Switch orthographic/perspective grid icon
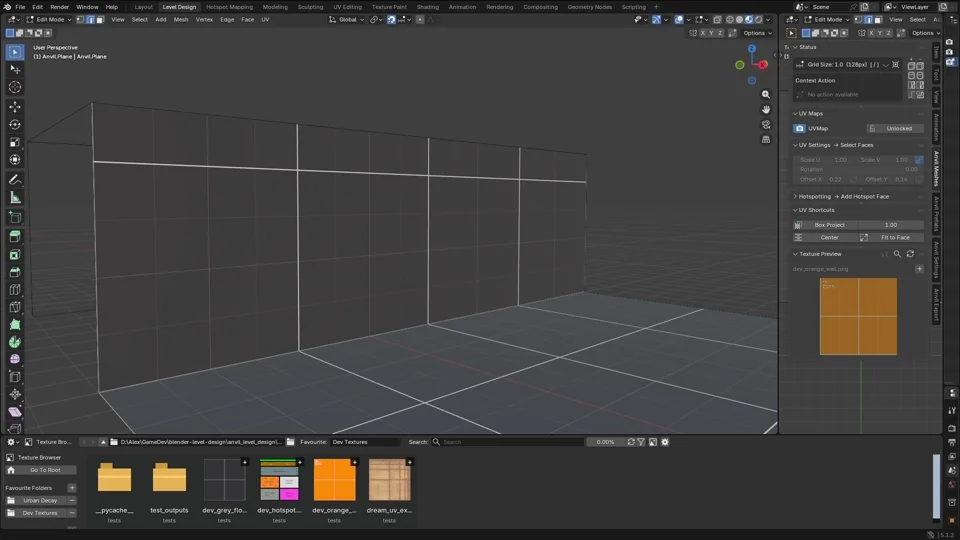This screenshot has height=540, width=960. (766, 140)
